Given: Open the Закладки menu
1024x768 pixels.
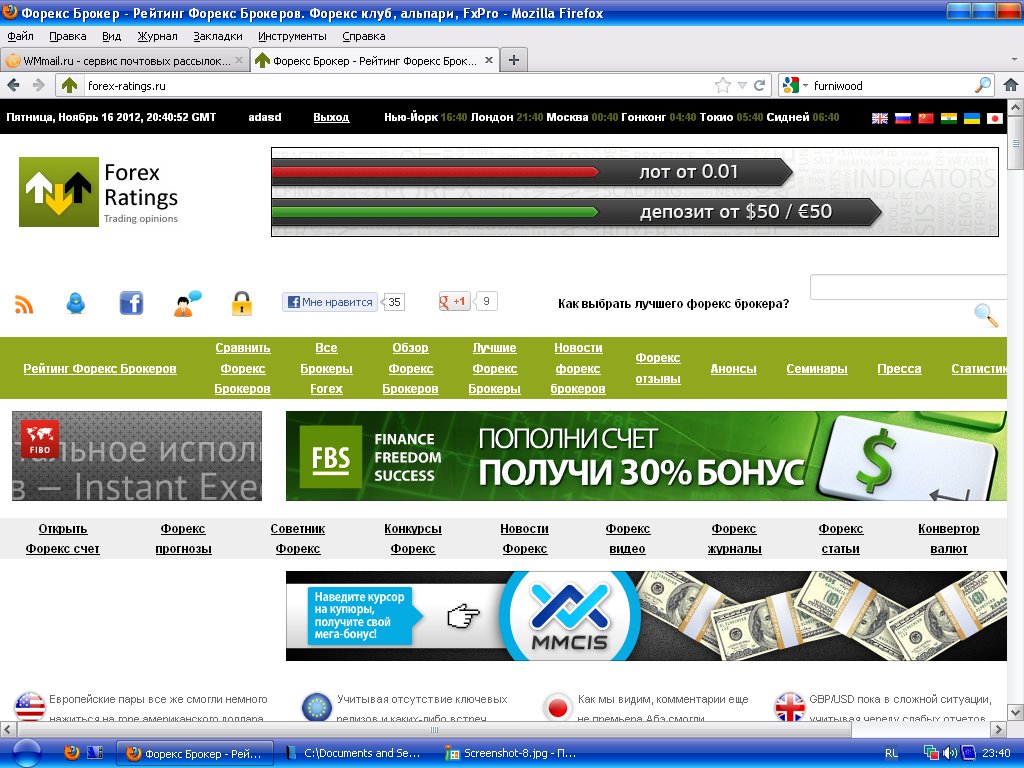Looking at the screenshot, I should (x=217, y=37).
